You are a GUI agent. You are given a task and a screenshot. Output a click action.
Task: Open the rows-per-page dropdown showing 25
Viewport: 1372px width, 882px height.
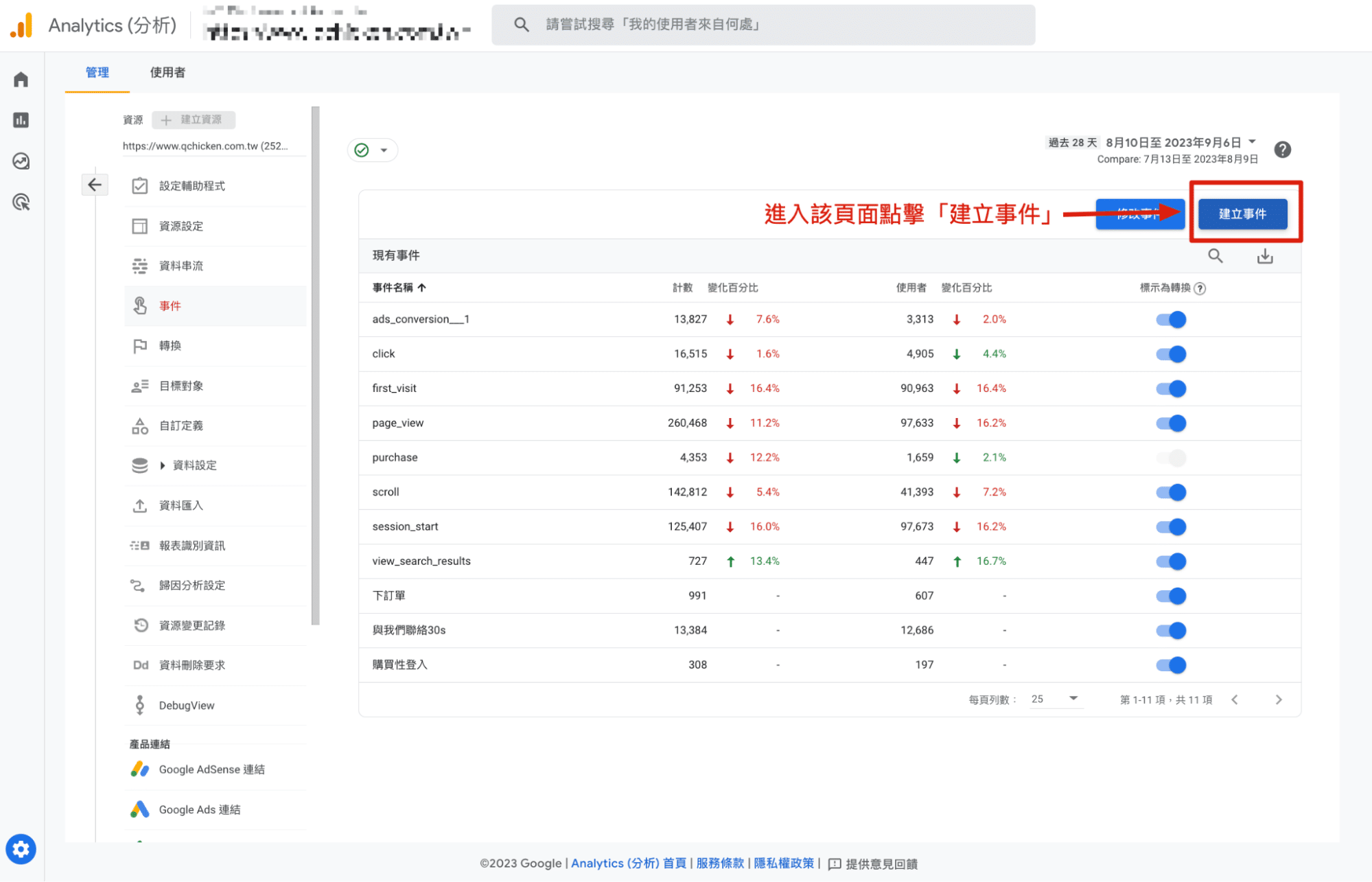tap(1056, 699)
